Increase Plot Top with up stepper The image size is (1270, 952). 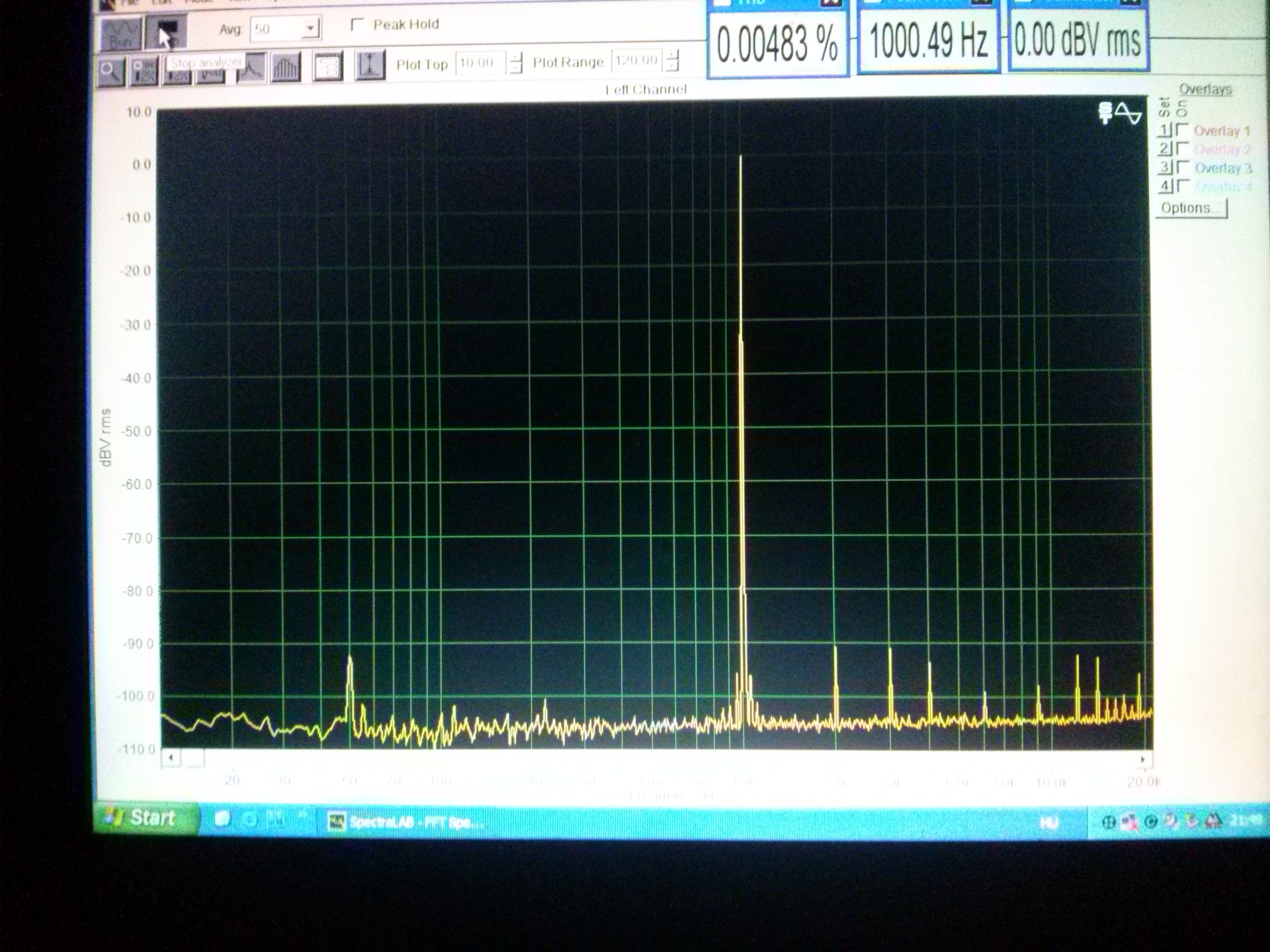(517, 58)
